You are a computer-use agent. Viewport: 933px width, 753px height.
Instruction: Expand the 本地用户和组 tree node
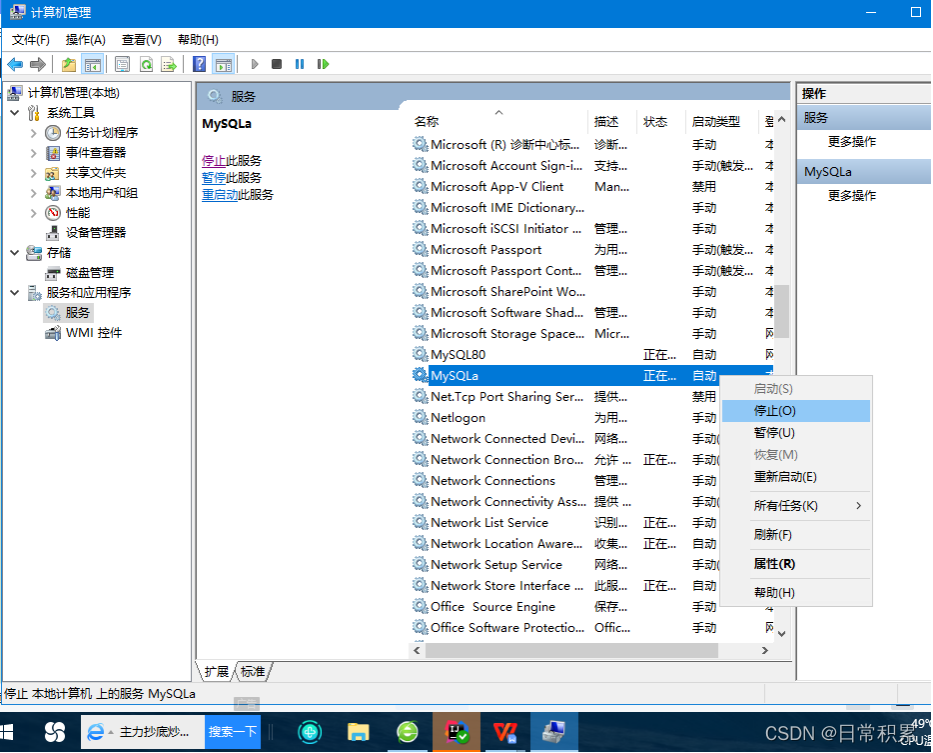point(34,193)
